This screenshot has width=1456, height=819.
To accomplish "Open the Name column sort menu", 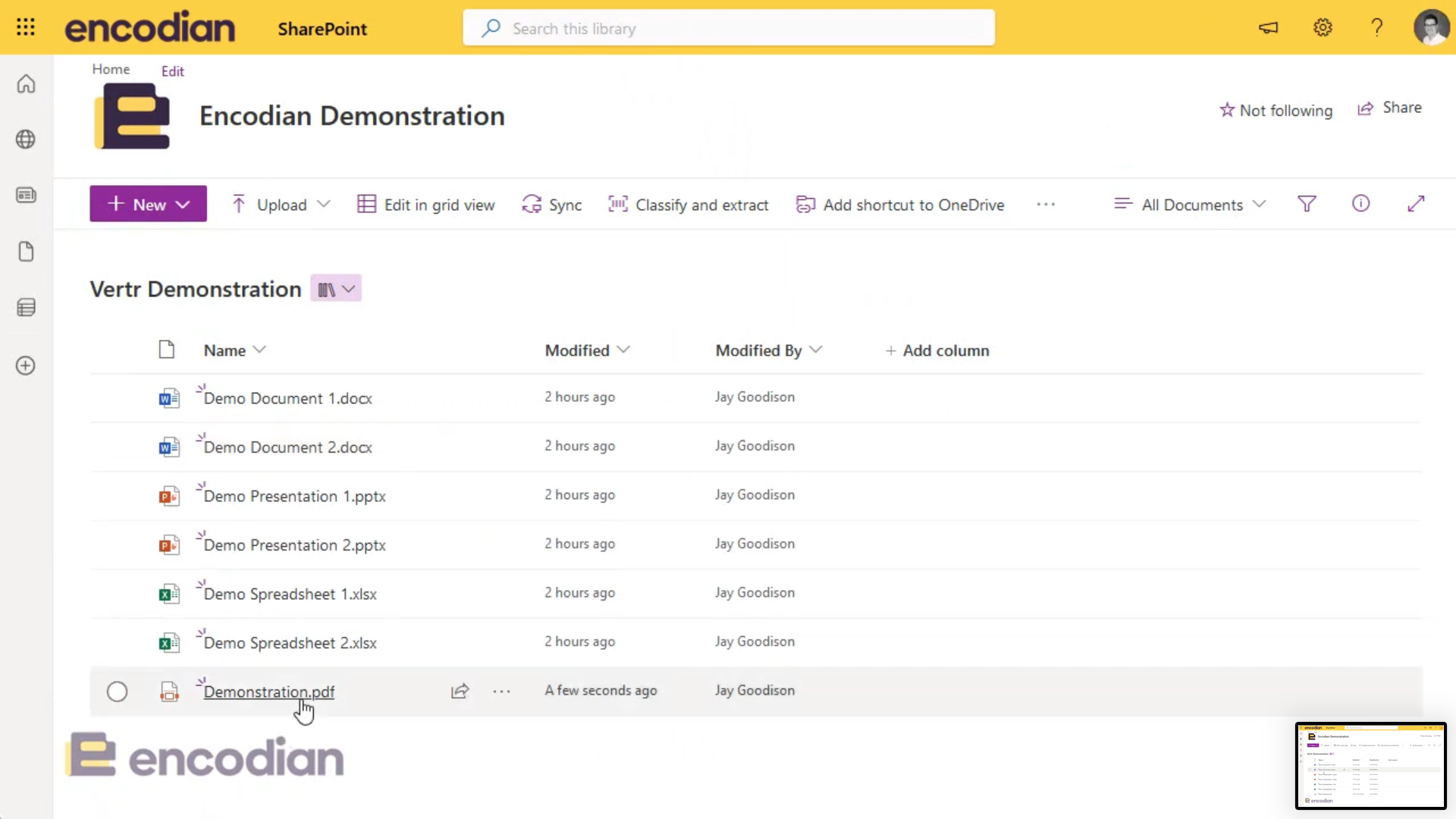I will pyautogui.click(x=234, y=350).
